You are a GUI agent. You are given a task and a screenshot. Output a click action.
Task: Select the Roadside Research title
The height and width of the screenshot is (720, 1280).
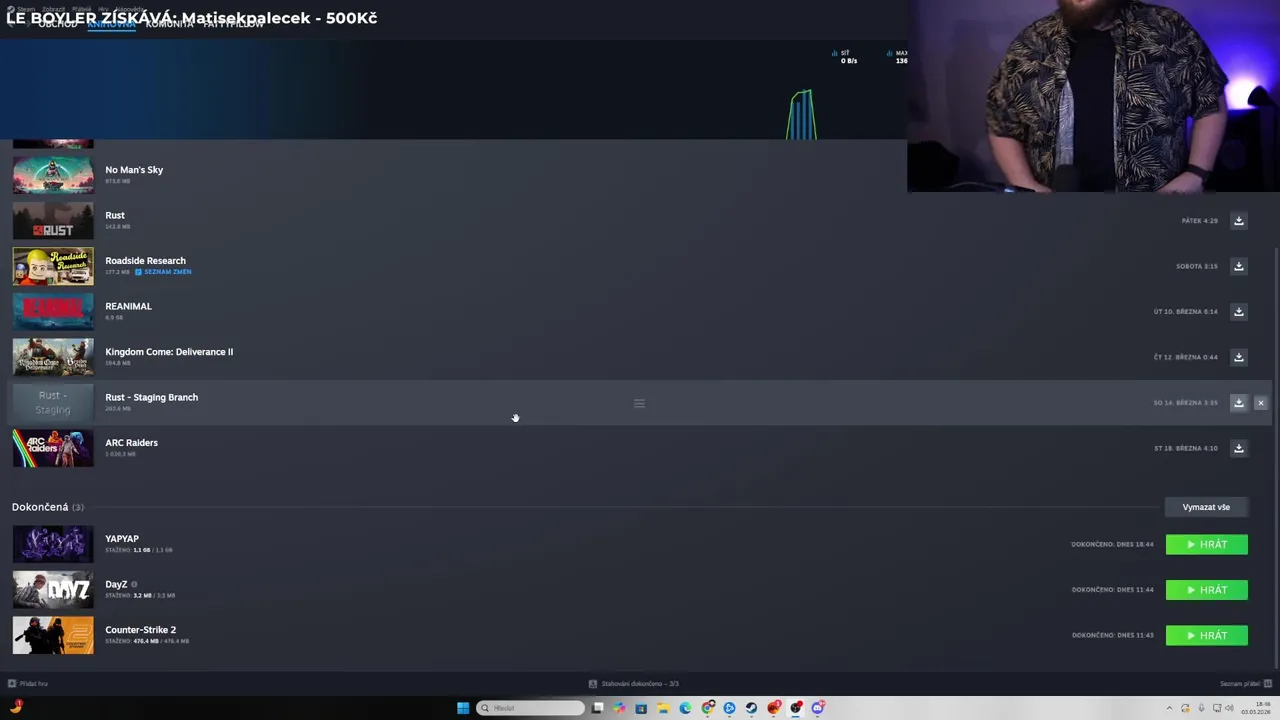[145, 261]
